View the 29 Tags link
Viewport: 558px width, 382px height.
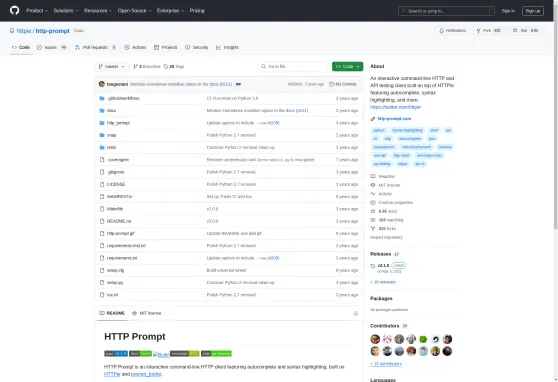coord(174,67)
